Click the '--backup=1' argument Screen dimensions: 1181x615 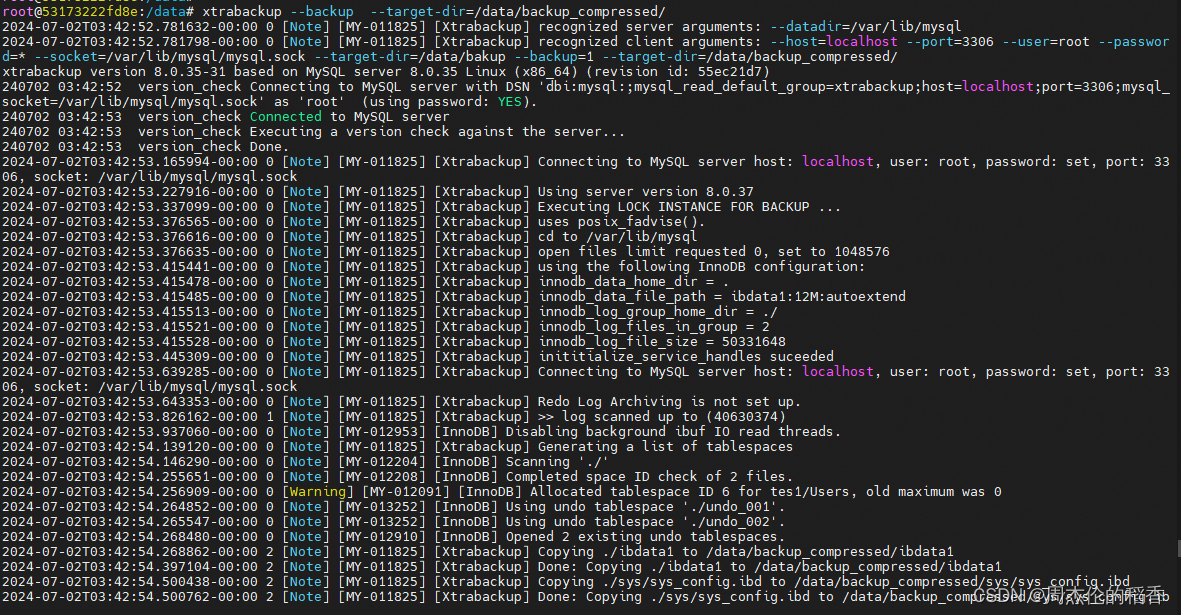click(554, 57)
